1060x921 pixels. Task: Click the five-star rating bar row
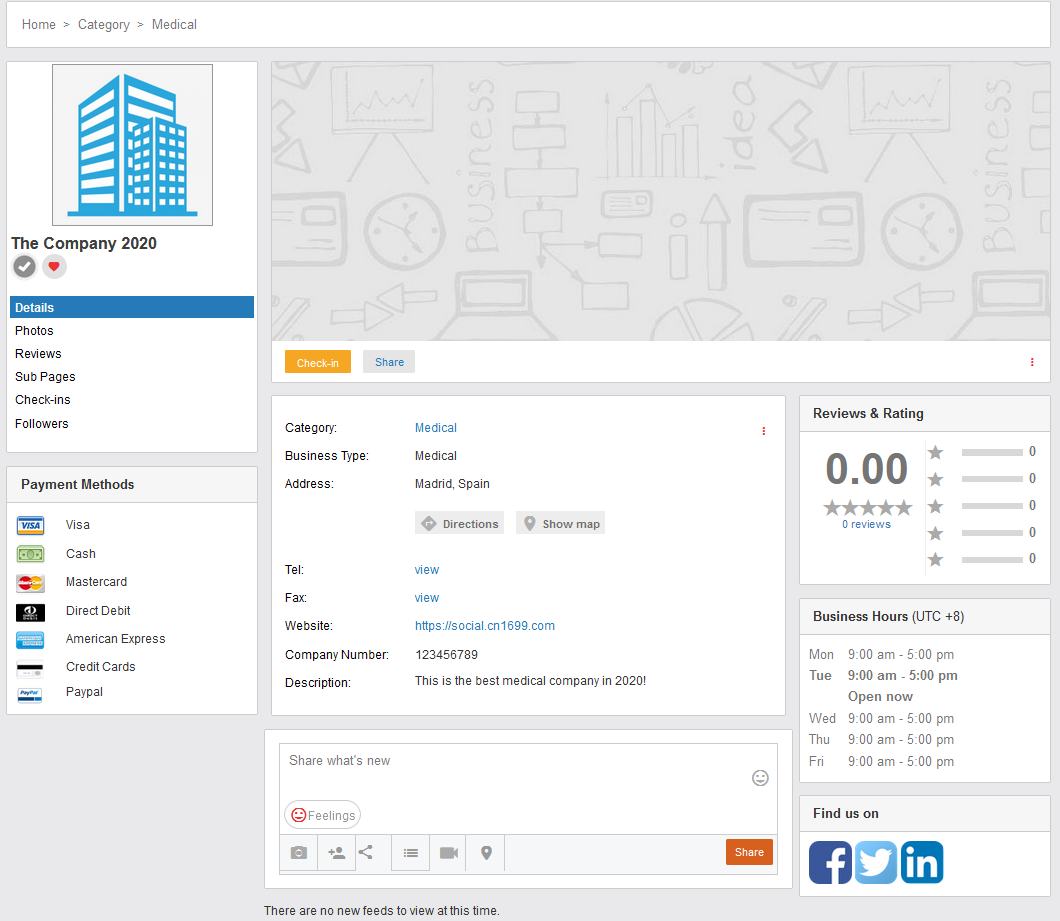(980, 452)
